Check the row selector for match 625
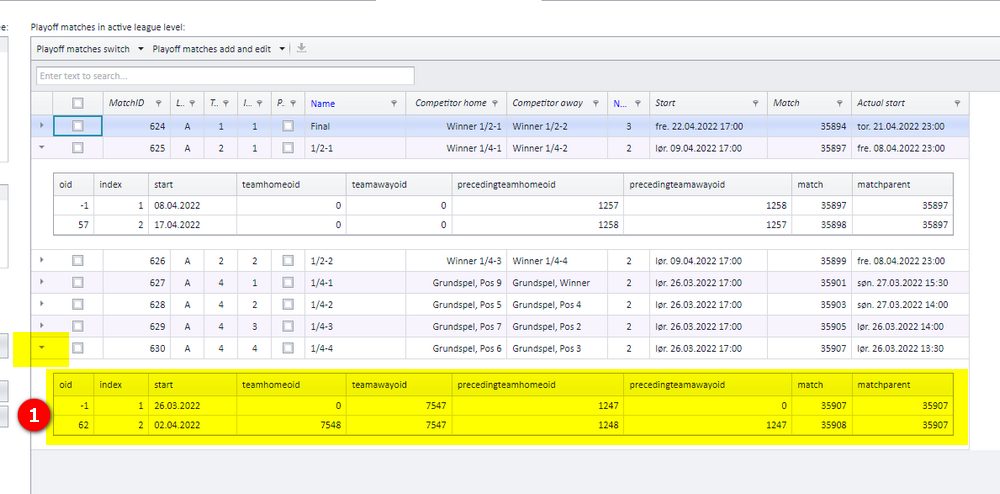 click(78, 148)
